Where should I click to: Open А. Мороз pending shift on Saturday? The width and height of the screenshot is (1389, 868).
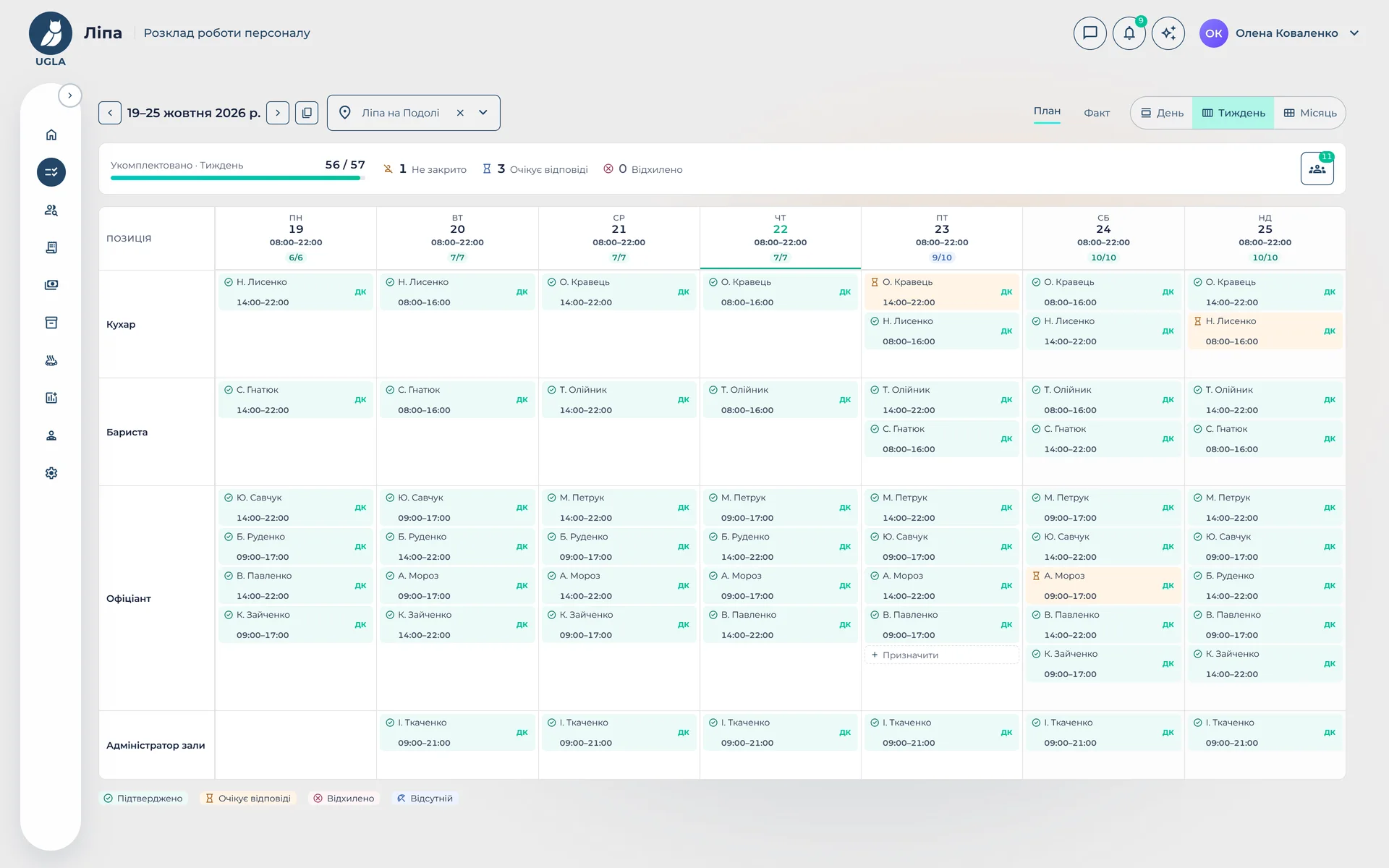point(1103,585)
